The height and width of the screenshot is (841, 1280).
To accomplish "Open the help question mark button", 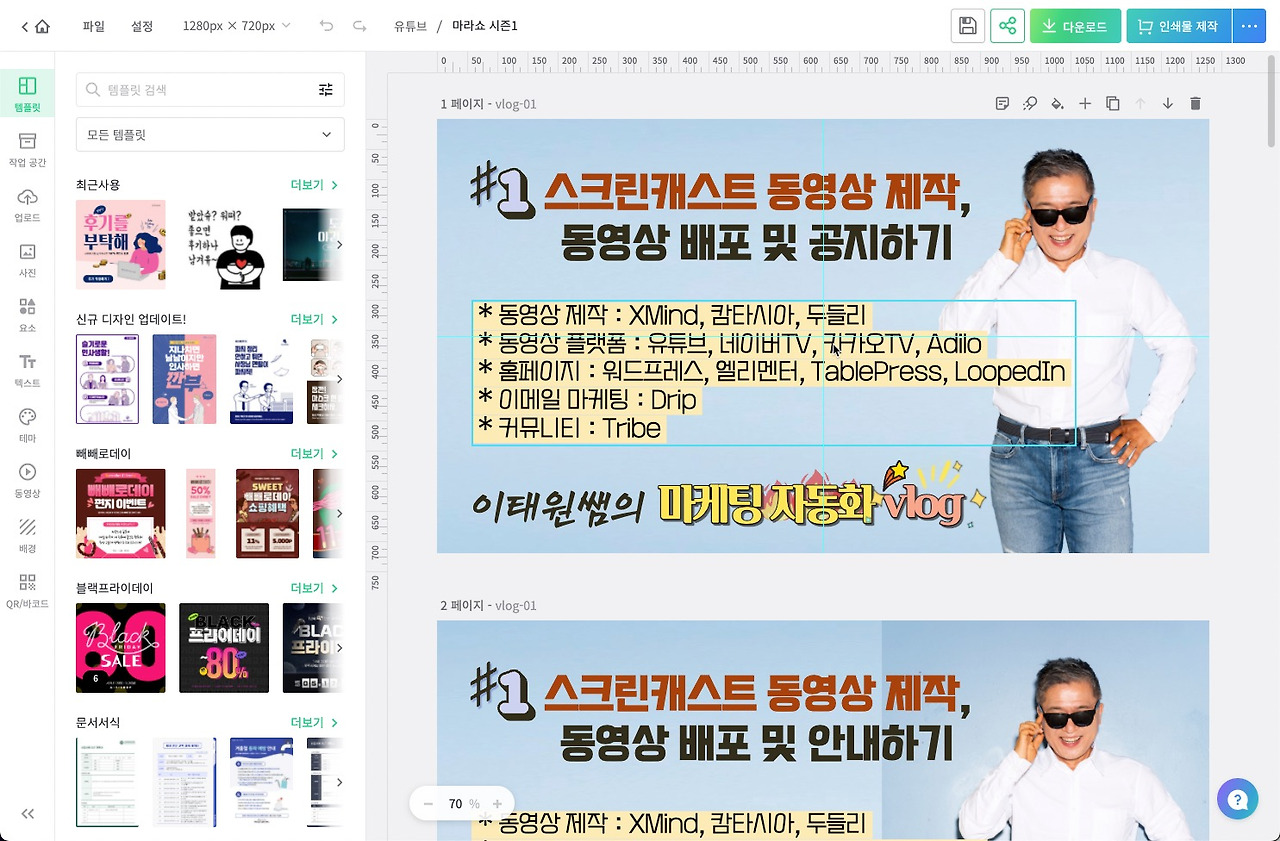I will [x=1237, y=799].
